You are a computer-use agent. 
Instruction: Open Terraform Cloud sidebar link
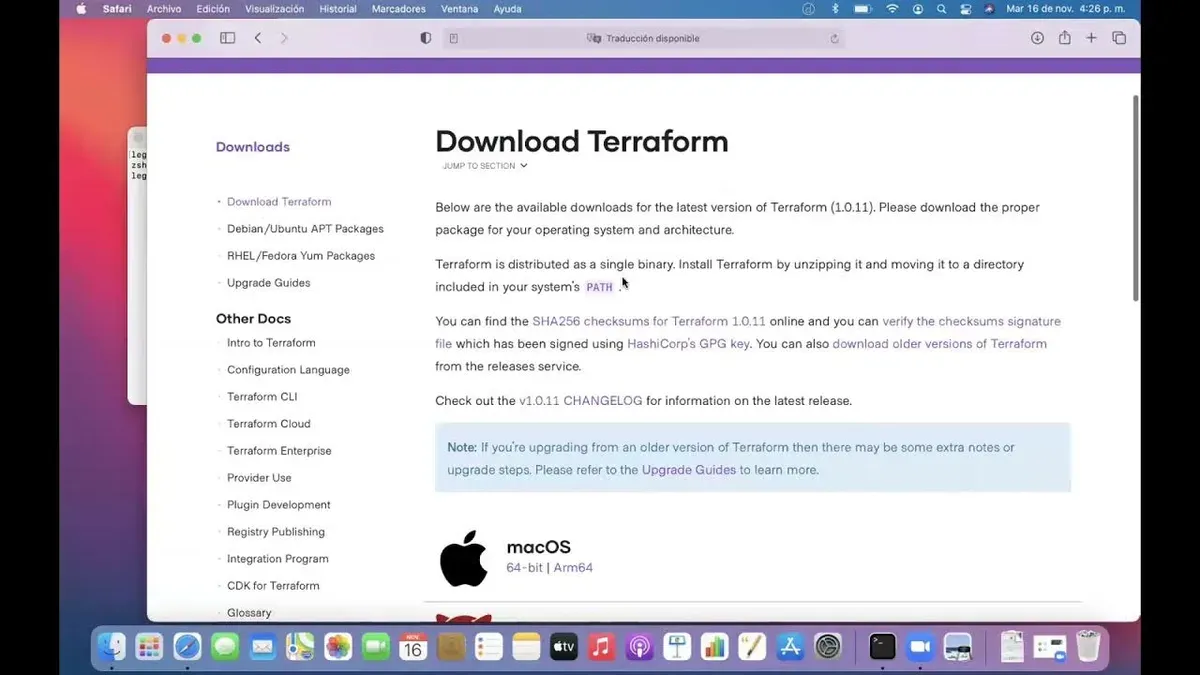point(269,424)
